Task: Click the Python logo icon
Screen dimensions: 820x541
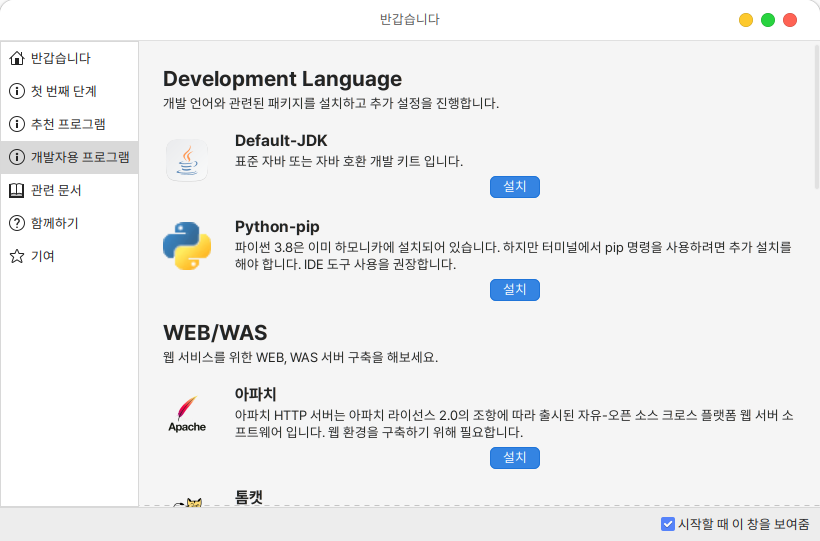Action: (187, 246)
